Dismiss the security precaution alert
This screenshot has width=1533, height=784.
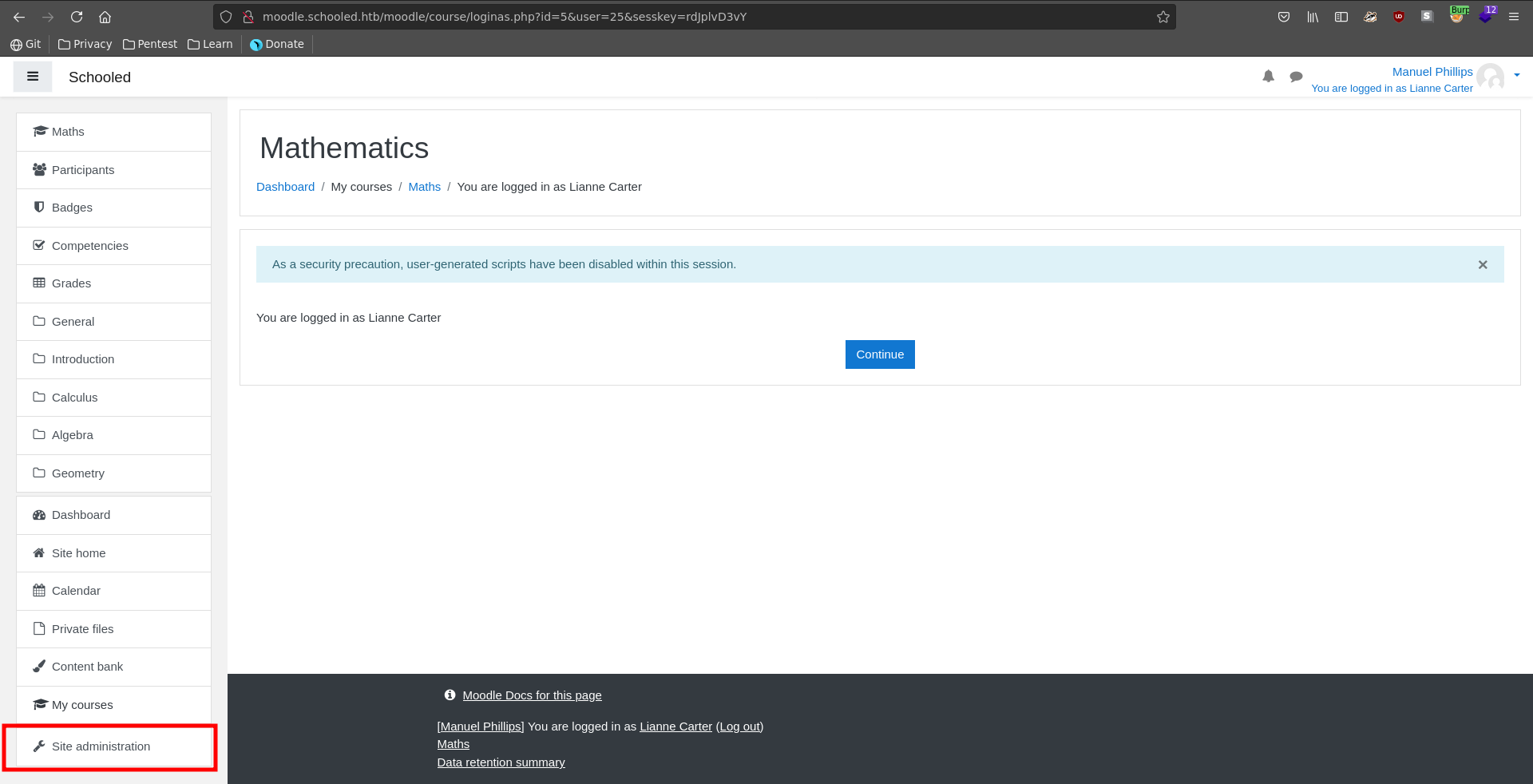coord(1483,265)
